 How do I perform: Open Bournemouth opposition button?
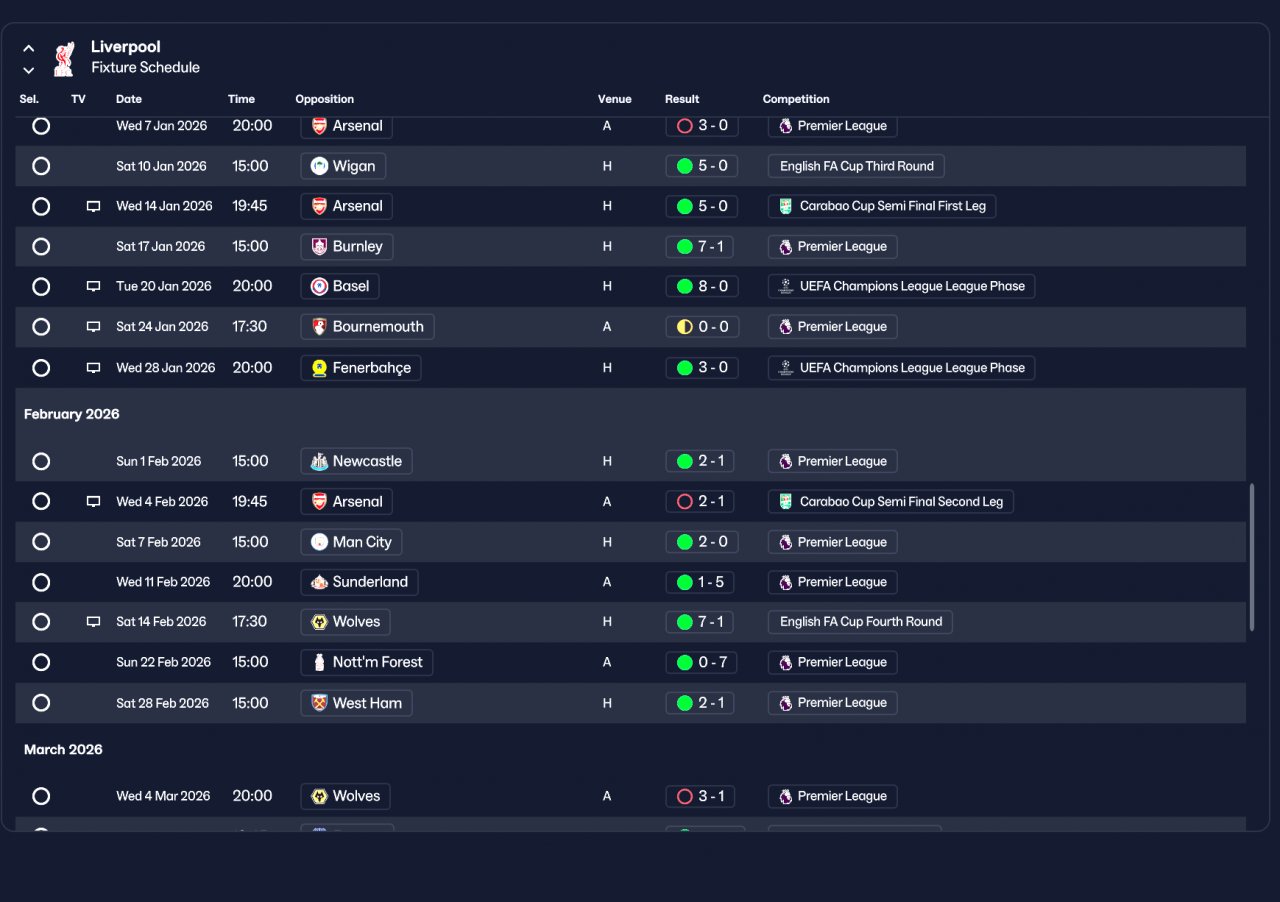click(367, 326)
